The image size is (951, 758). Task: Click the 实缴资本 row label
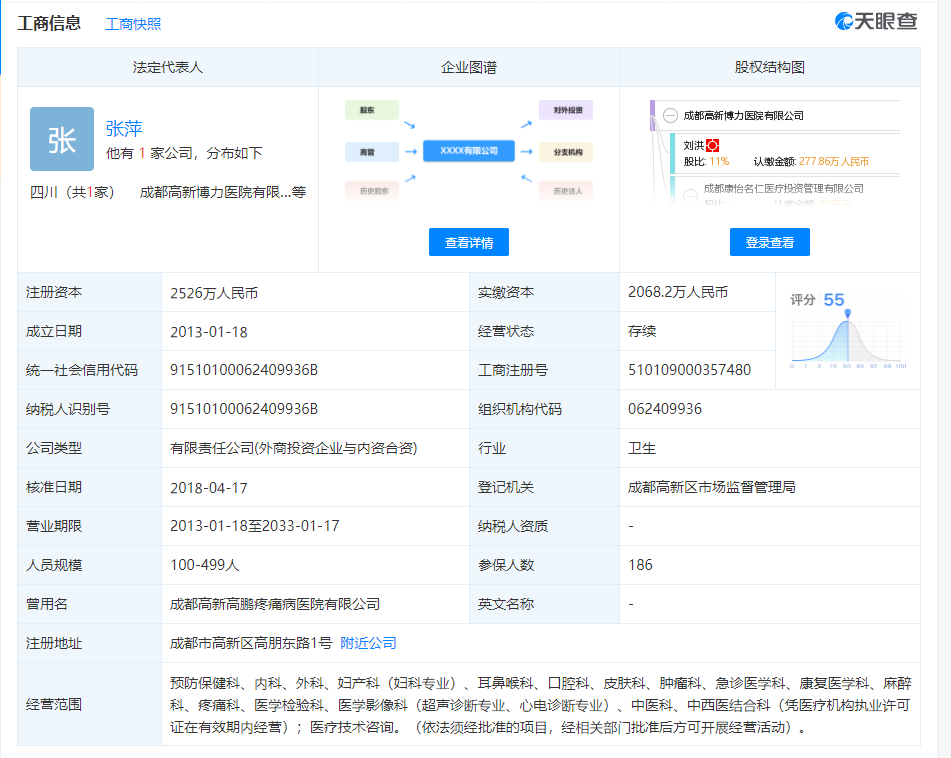pyautogui.click(x=506, y=292)
